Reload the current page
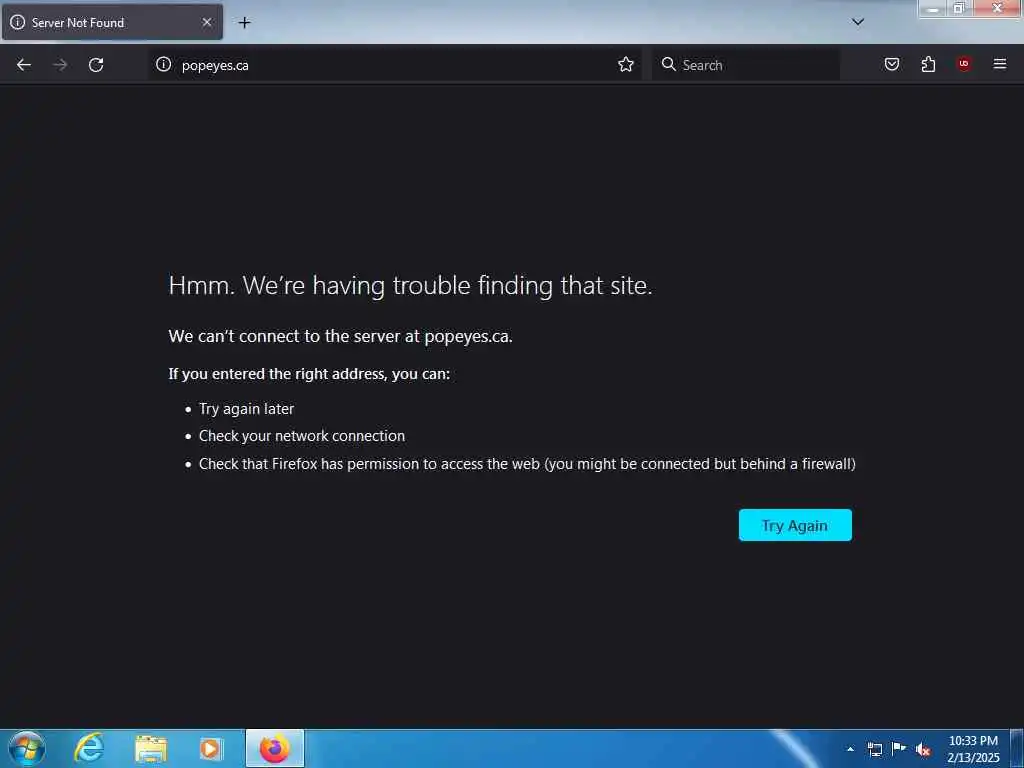Image resolution: width=1024 pixels, height=768 pixels. [96, 65]
